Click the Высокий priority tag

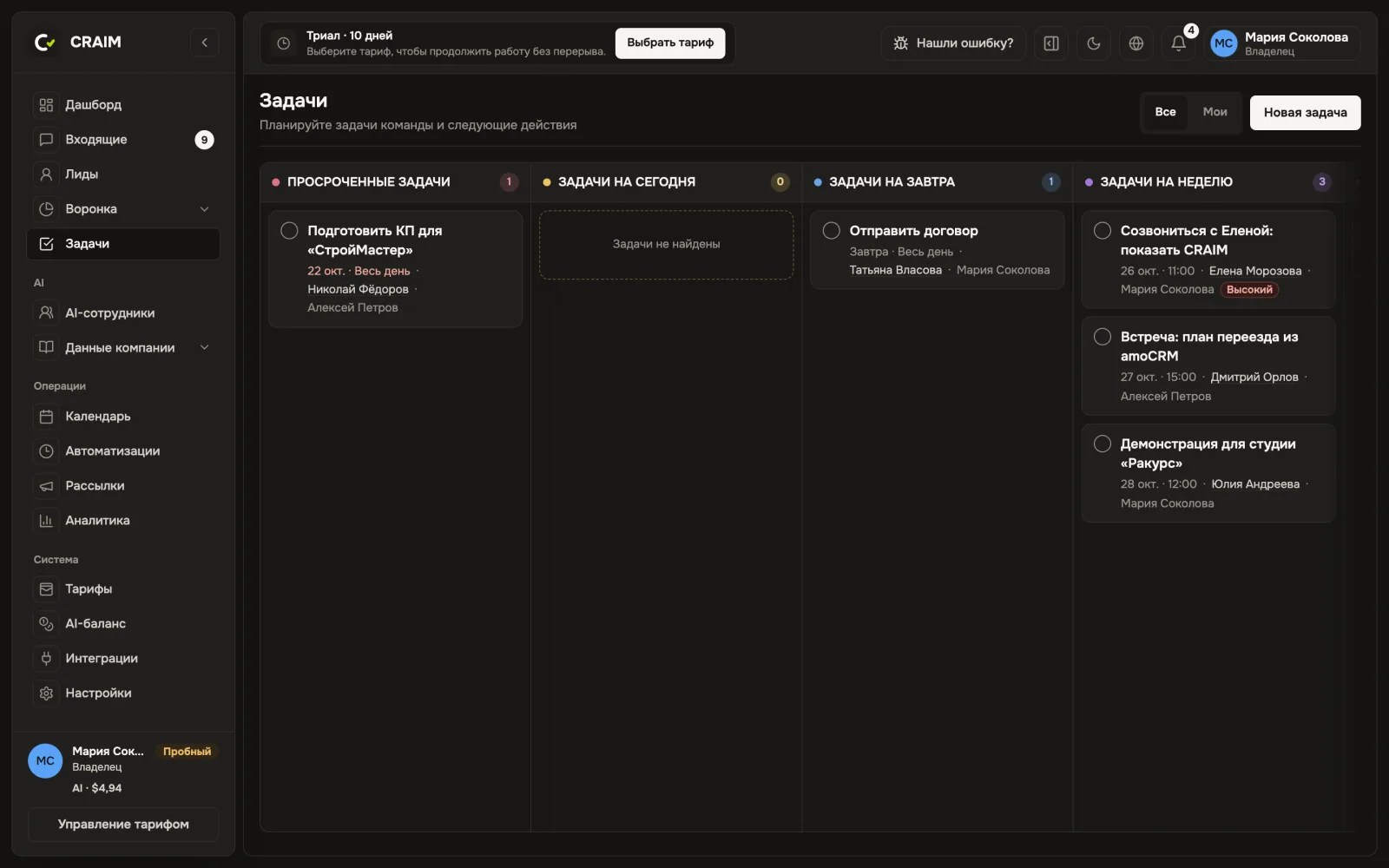pyautogui.click(x=1249, y=290)
